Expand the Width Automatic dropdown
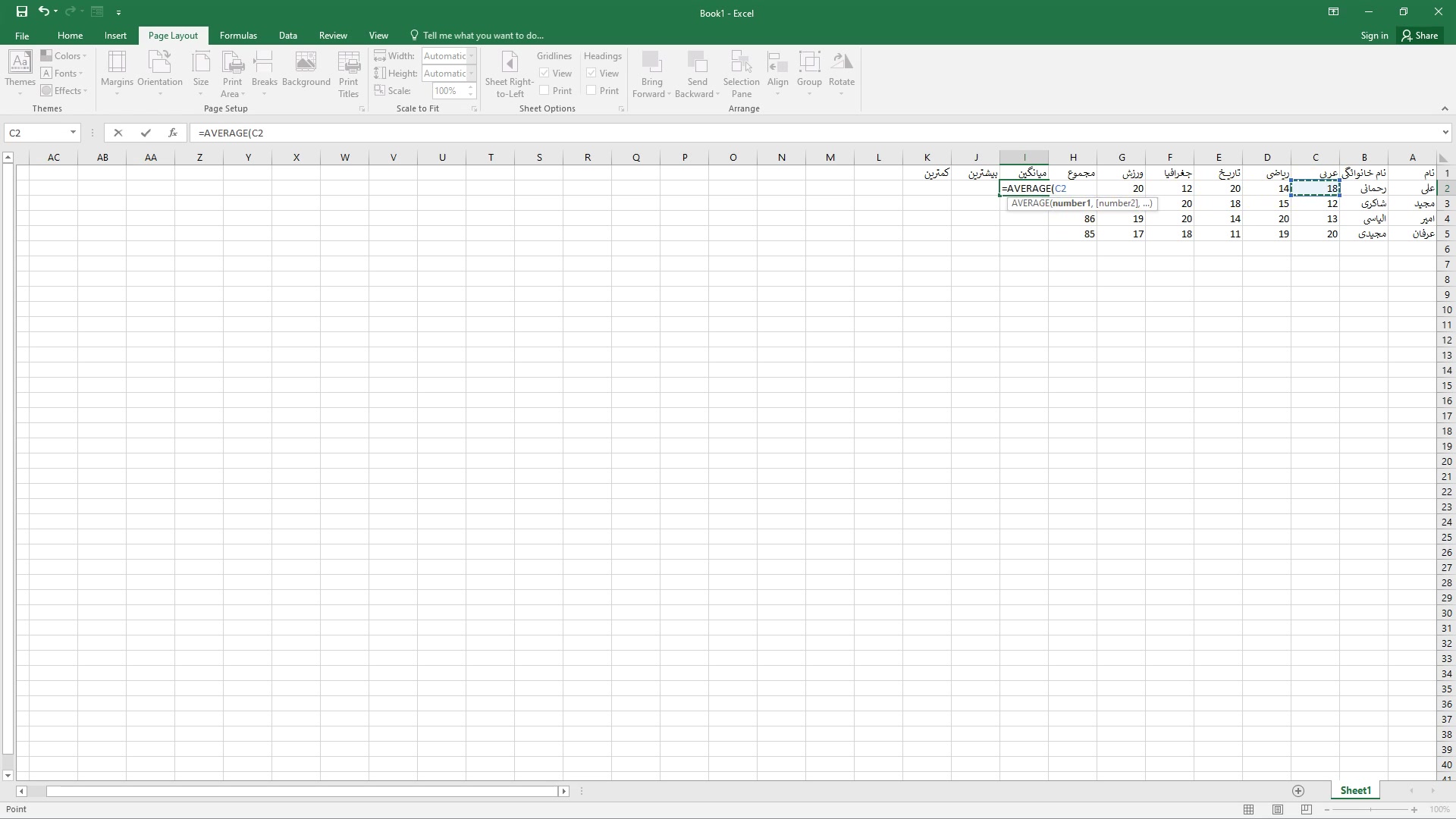1456x819 pixels. 471,56
